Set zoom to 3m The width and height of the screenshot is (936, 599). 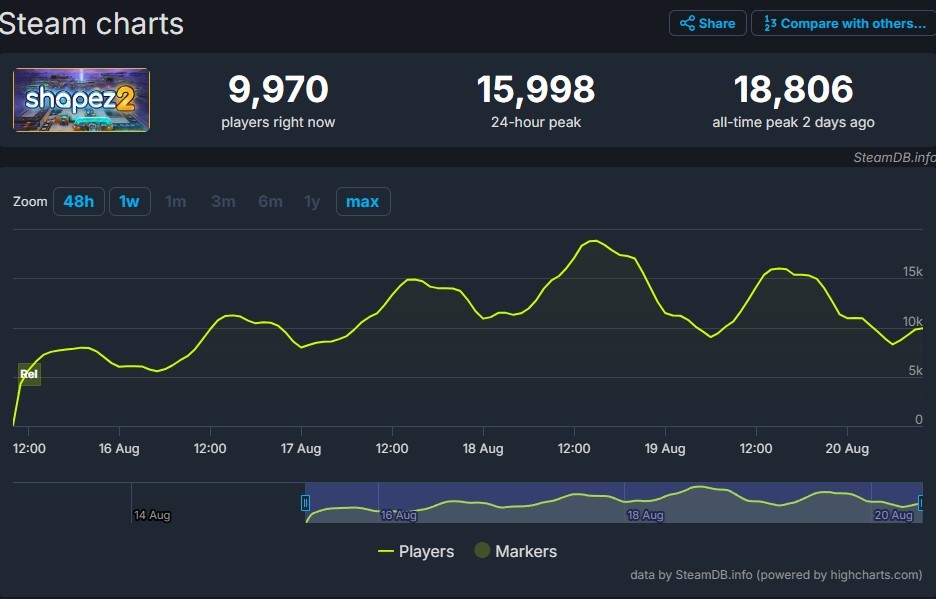click(223, 201)
